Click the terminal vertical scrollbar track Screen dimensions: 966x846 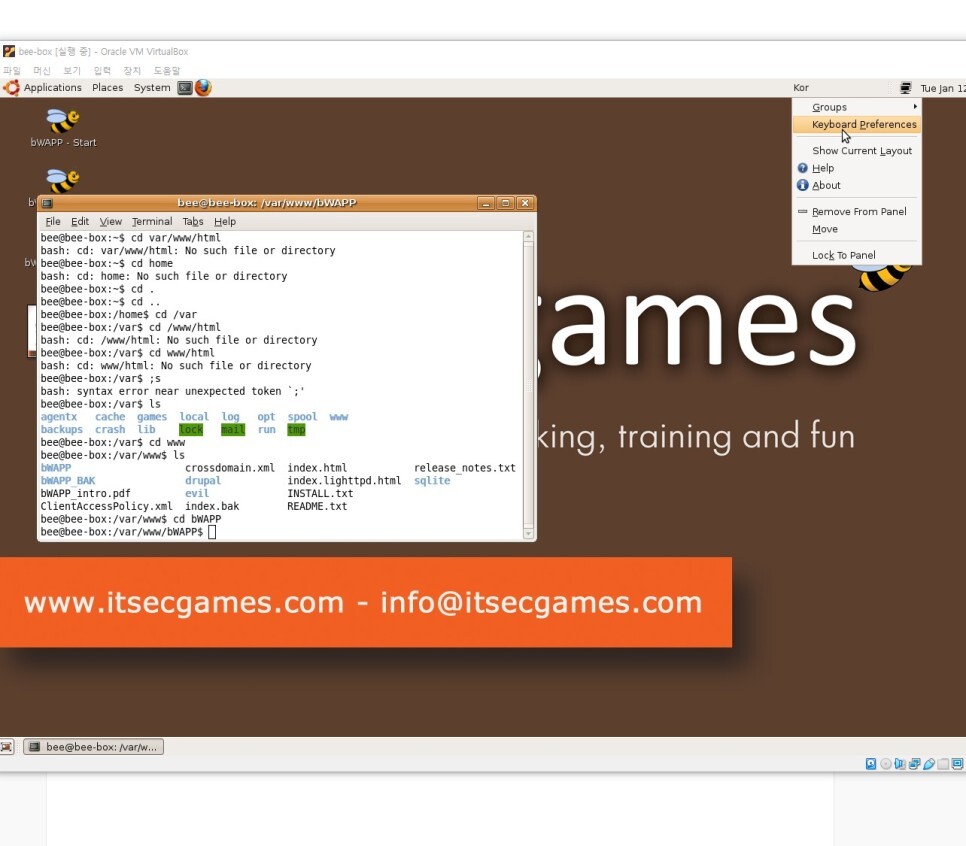[528, 385]
